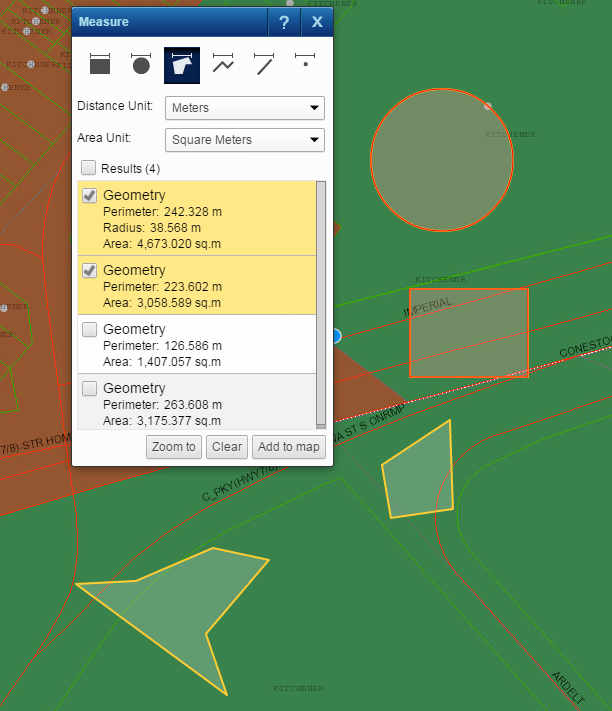Image resolution: width=612 pixels, height=711 pixels.
Task: Check the Geometry with perimeter 263.608 m
Action: point(90,388)
